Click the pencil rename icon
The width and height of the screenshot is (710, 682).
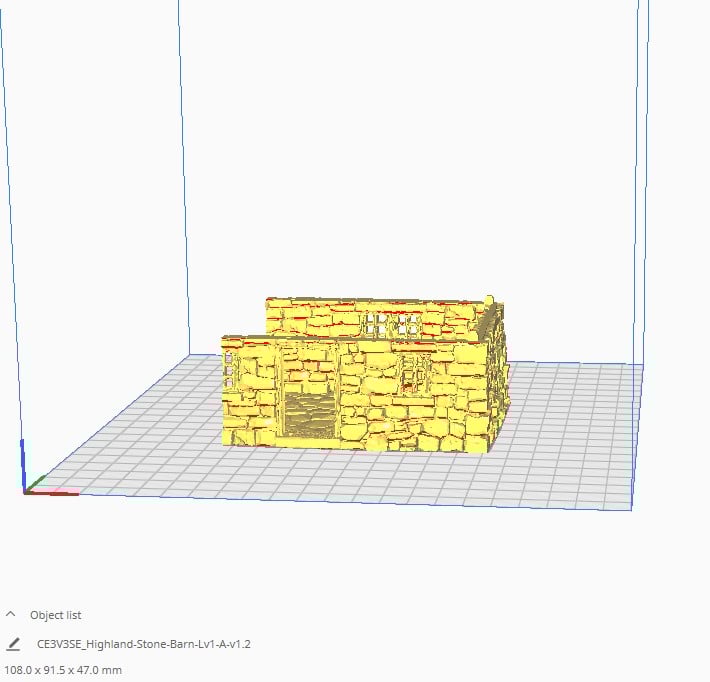[x=13, y=644]
